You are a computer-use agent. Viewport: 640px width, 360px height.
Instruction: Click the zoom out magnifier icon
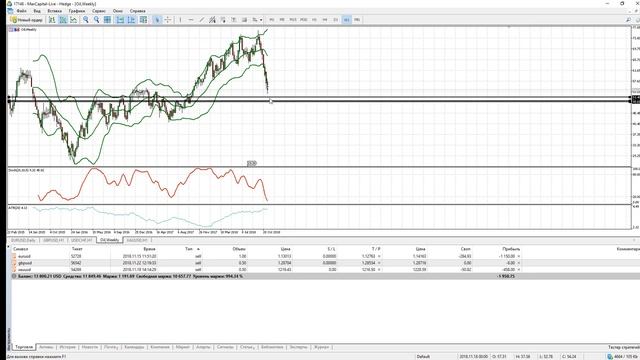coord(97,20)
